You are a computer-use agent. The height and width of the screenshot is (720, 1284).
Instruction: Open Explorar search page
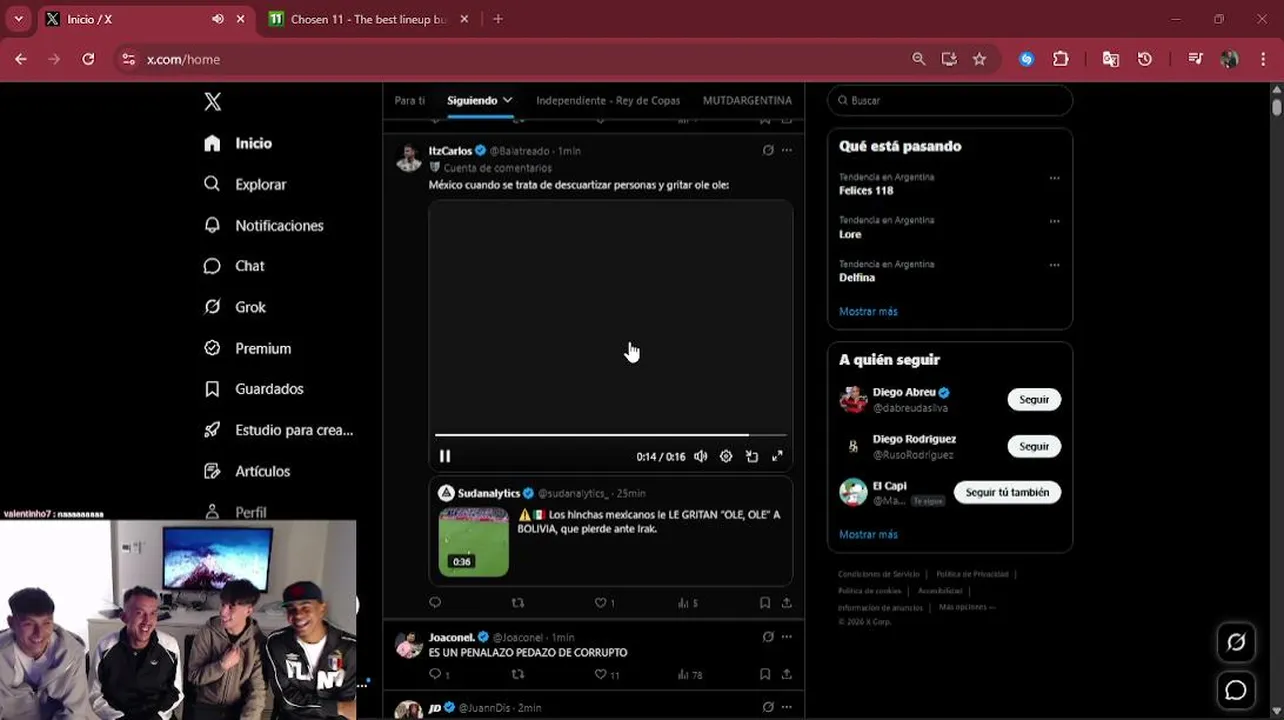(245, 184)
